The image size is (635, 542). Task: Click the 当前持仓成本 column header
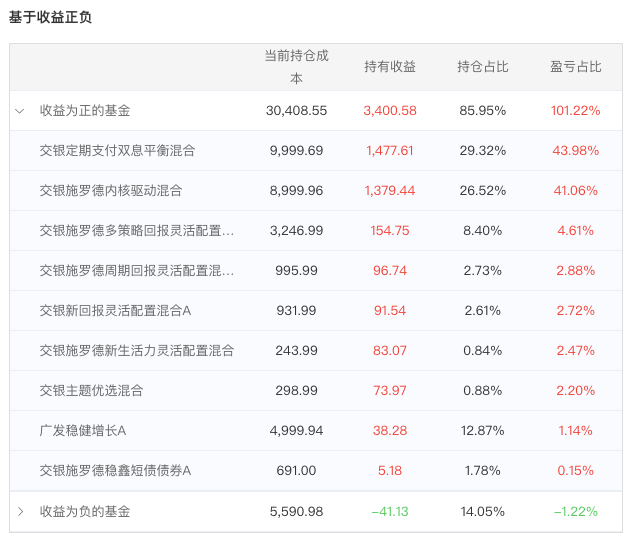click(296, 67)
